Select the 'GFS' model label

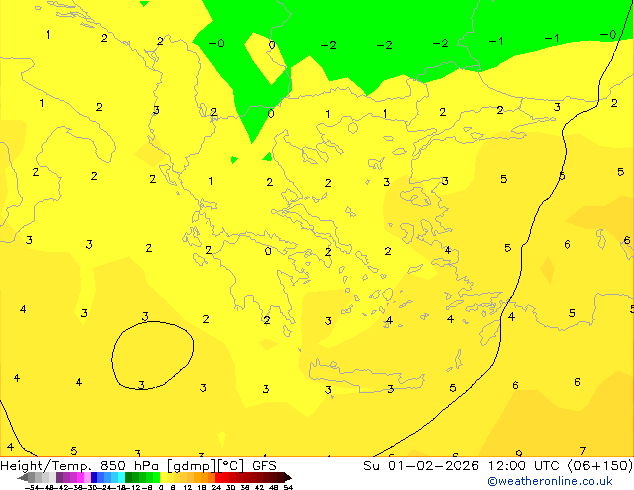click(x=264, y=466)
